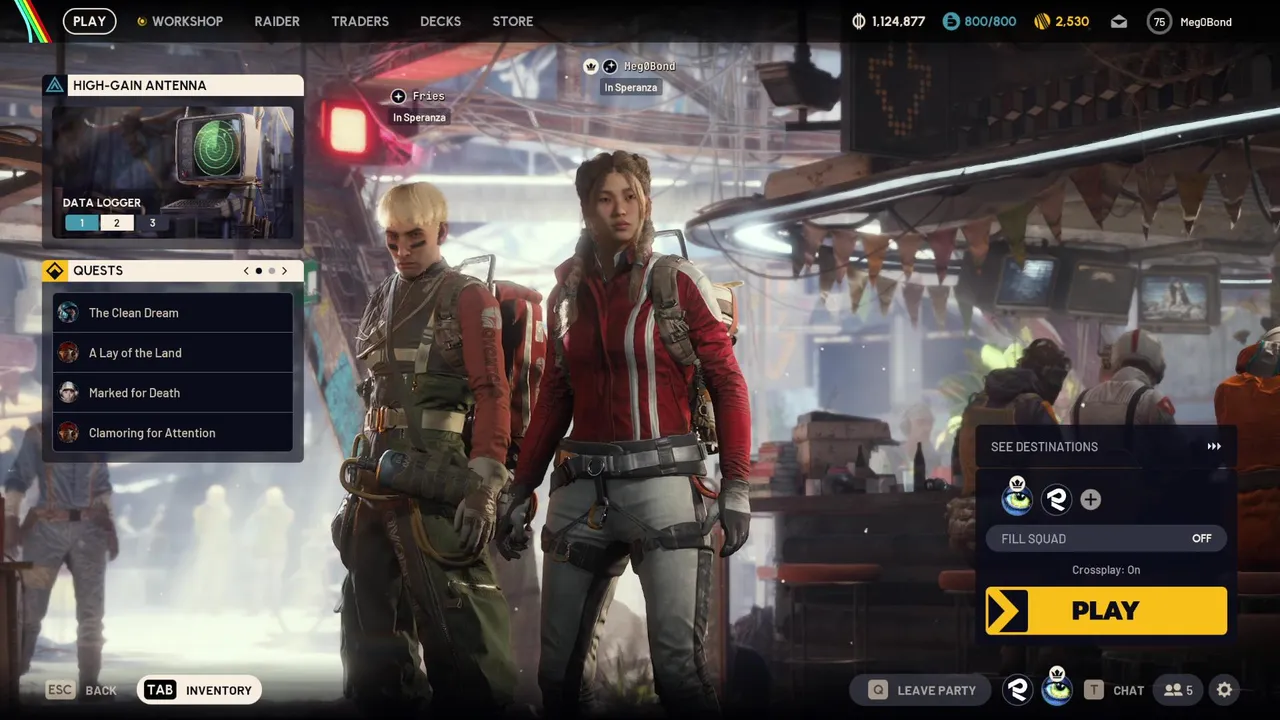Switch to the WORKSHOP tab
Screen dimensions: 1280x720
point(187,21)
